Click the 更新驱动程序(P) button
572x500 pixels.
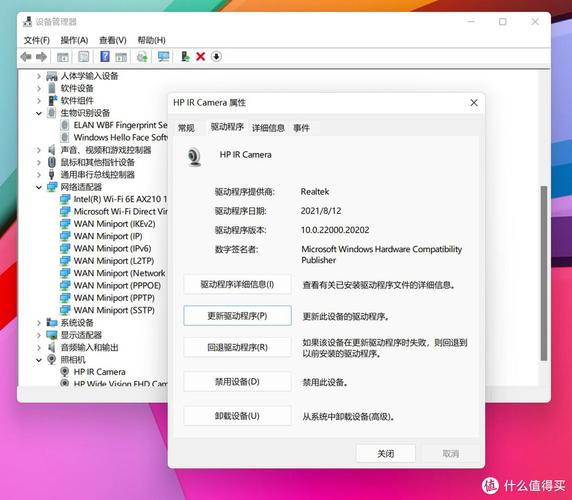[237, 316]
